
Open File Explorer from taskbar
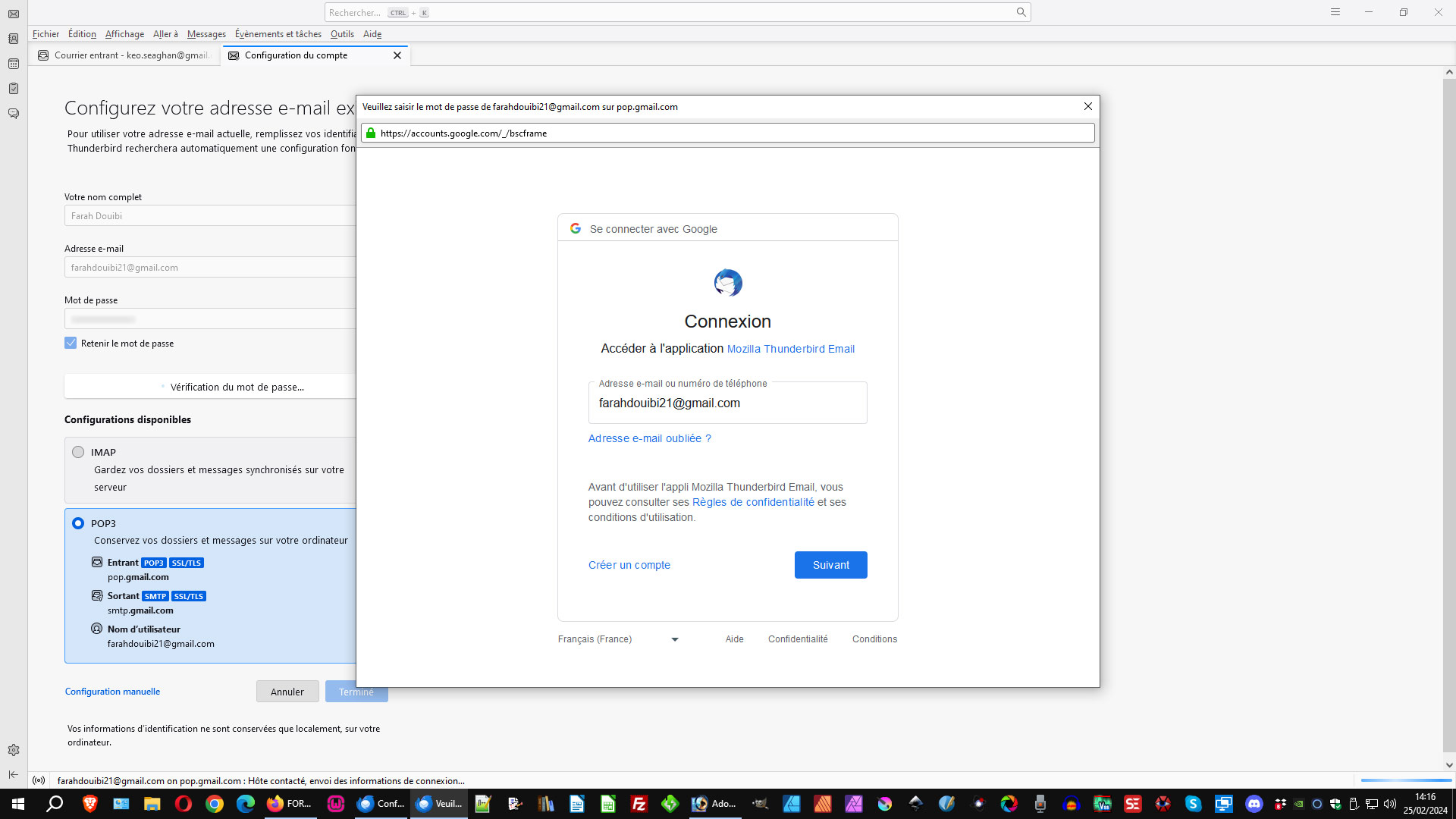(152, 804)
